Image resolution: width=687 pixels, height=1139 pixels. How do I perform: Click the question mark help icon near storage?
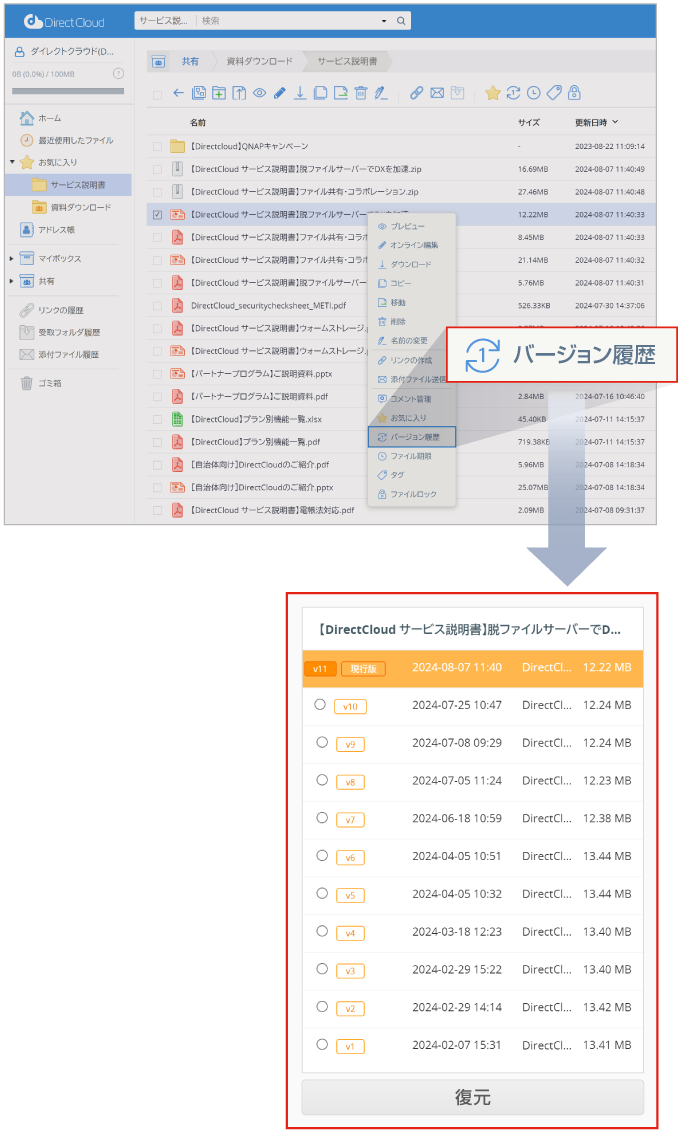118,73
